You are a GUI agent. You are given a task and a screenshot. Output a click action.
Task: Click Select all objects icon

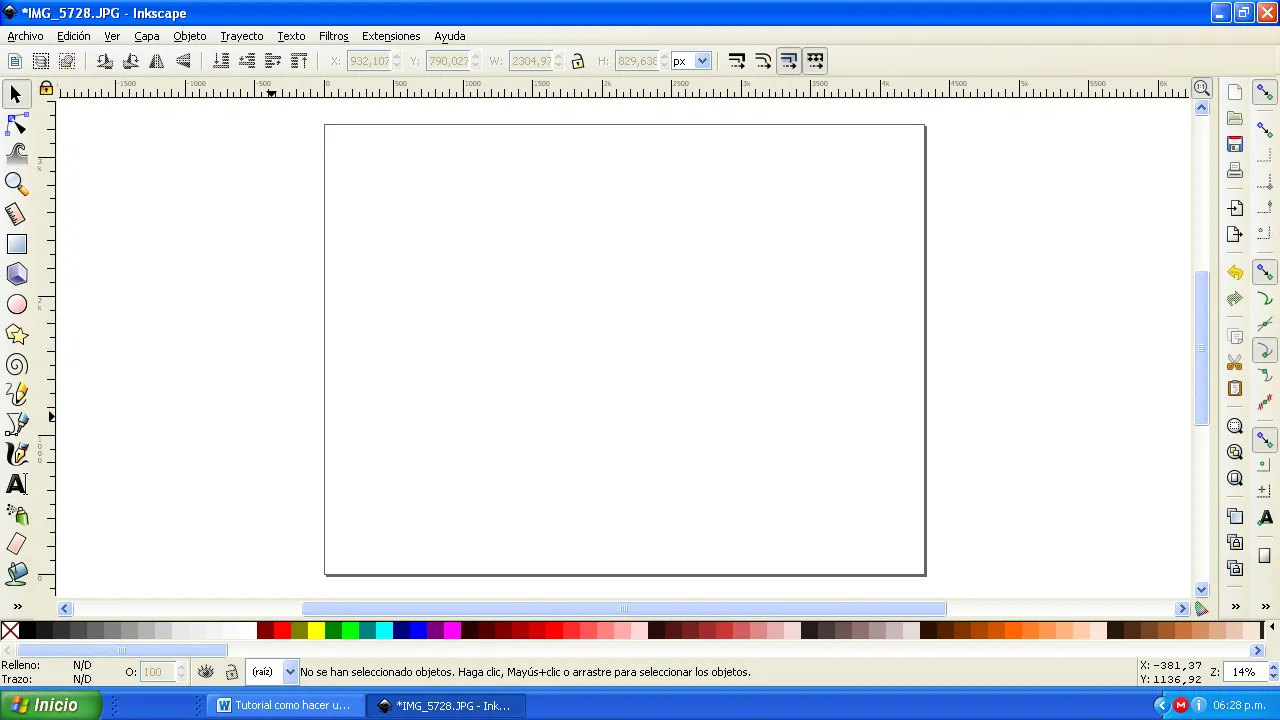[x=15, y=61]
